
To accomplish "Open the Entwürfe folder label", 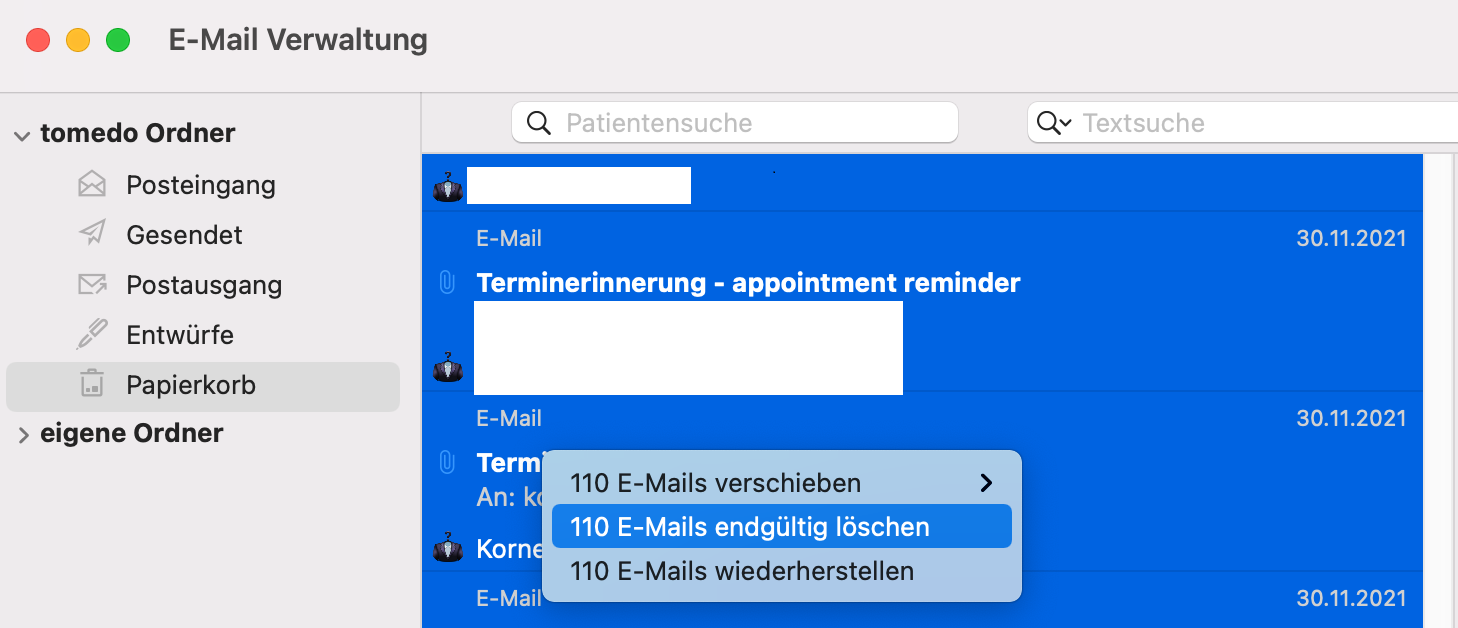I will coord(180,335).
